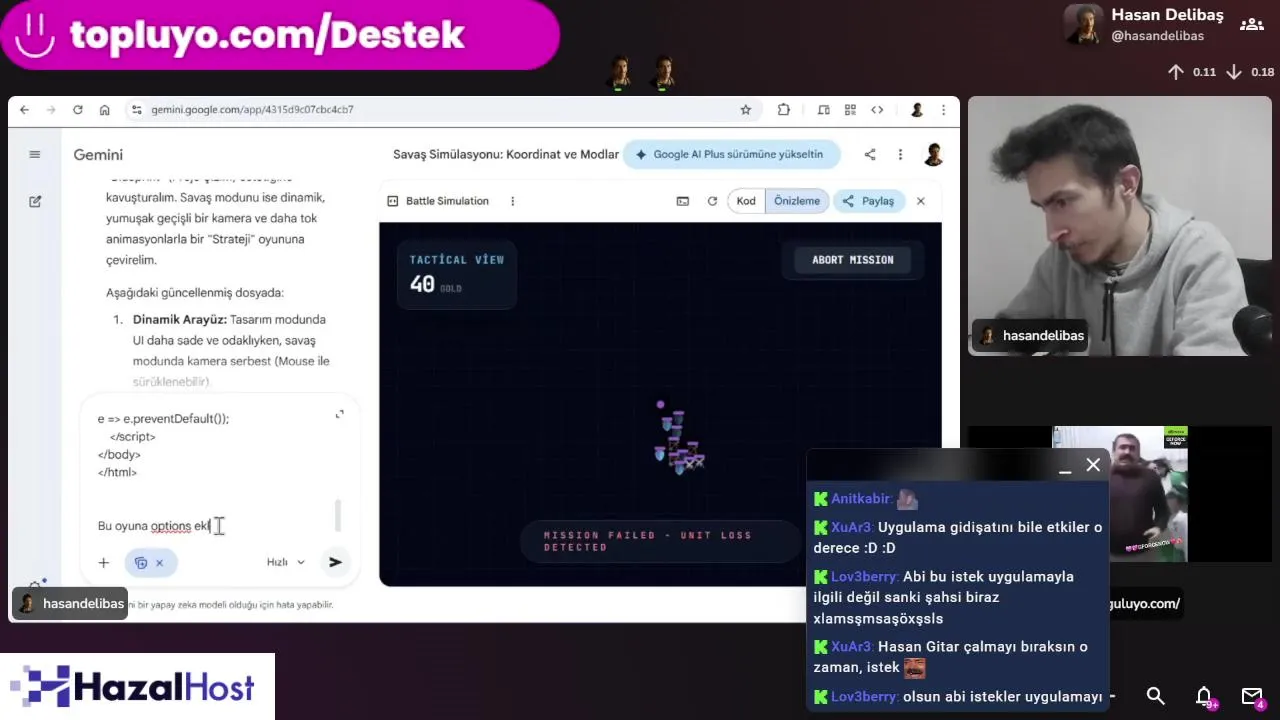Click the topluyo.com/Destek banner

(280, 35)
